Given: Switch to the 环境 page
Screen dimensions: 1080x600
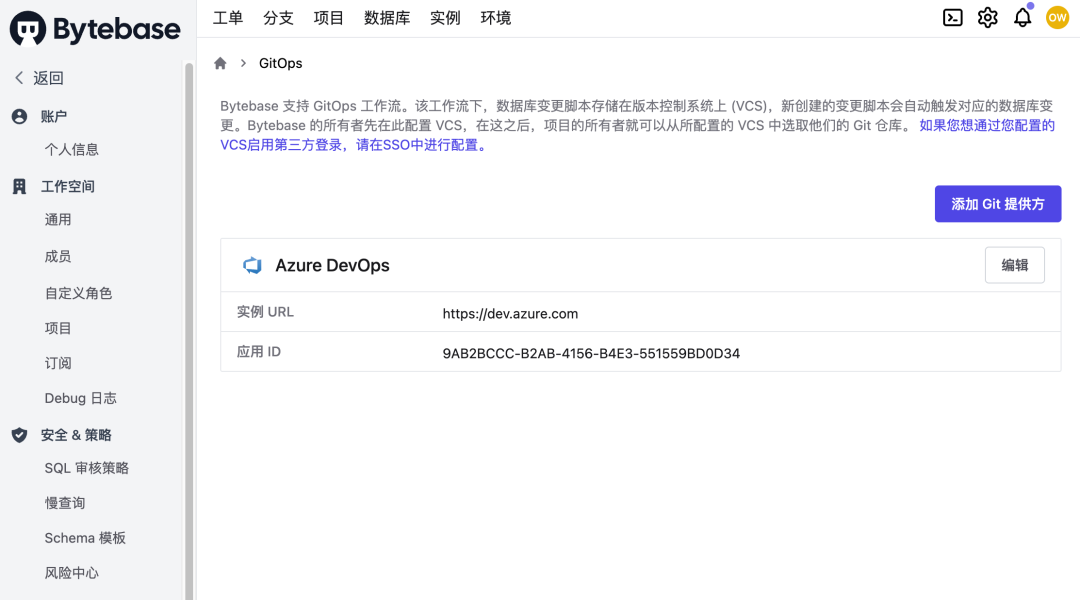Looking at the screenshot, I should [496, 18].
